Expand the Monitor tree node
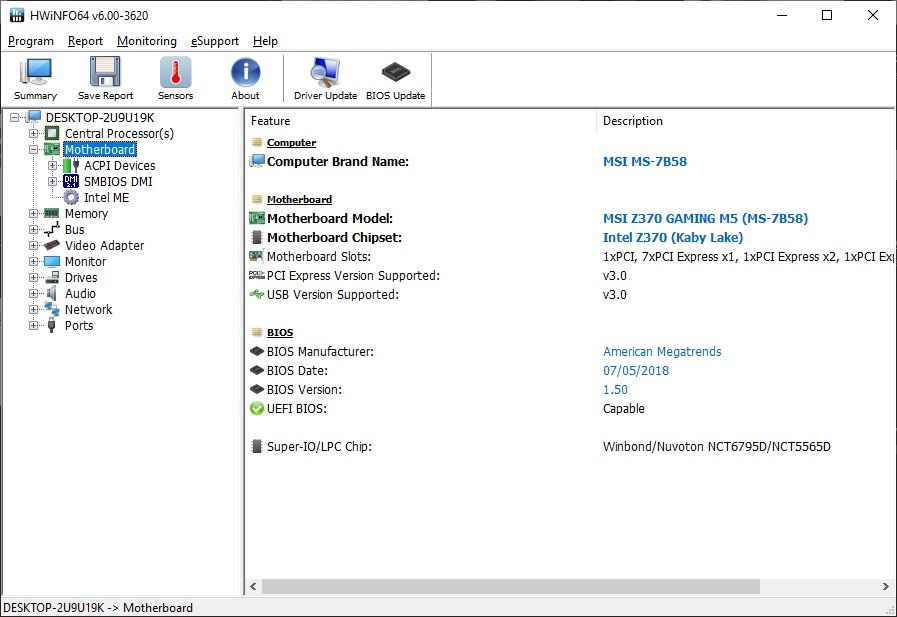Screen dimensions: 897x617 tap(34, 261)
